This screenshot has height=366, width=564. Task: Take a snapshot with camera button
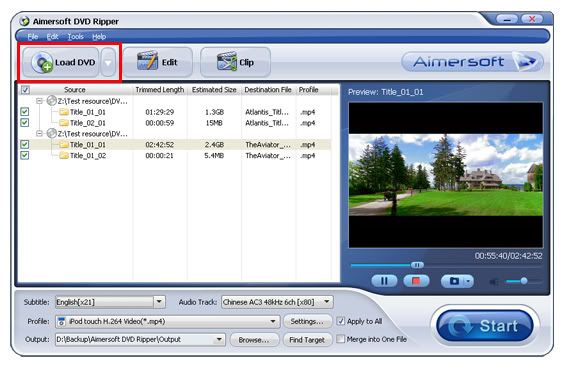coord(453,281)
